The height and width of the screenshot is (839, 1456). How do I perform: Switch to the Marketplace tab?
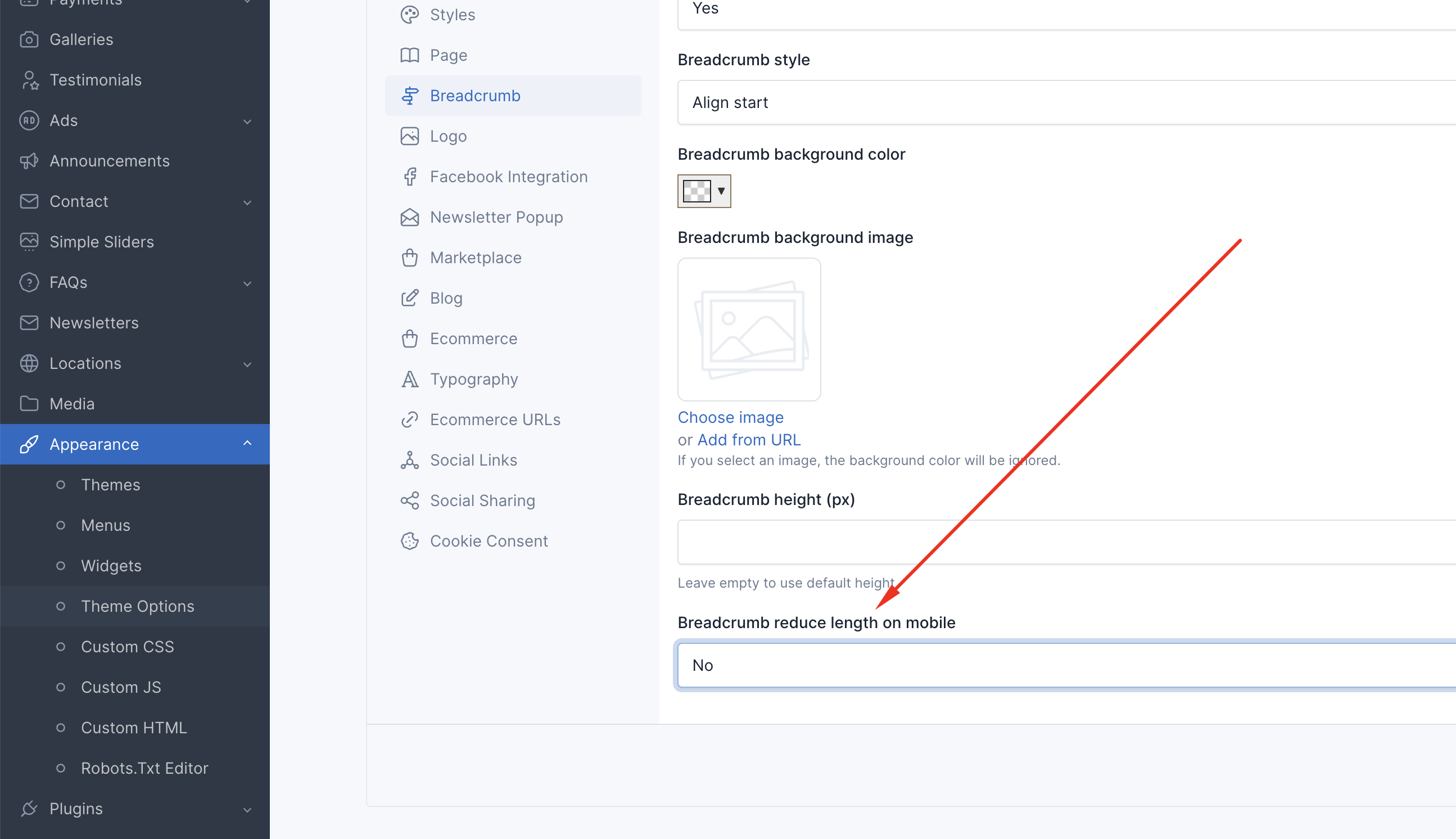tap(513, 258)
